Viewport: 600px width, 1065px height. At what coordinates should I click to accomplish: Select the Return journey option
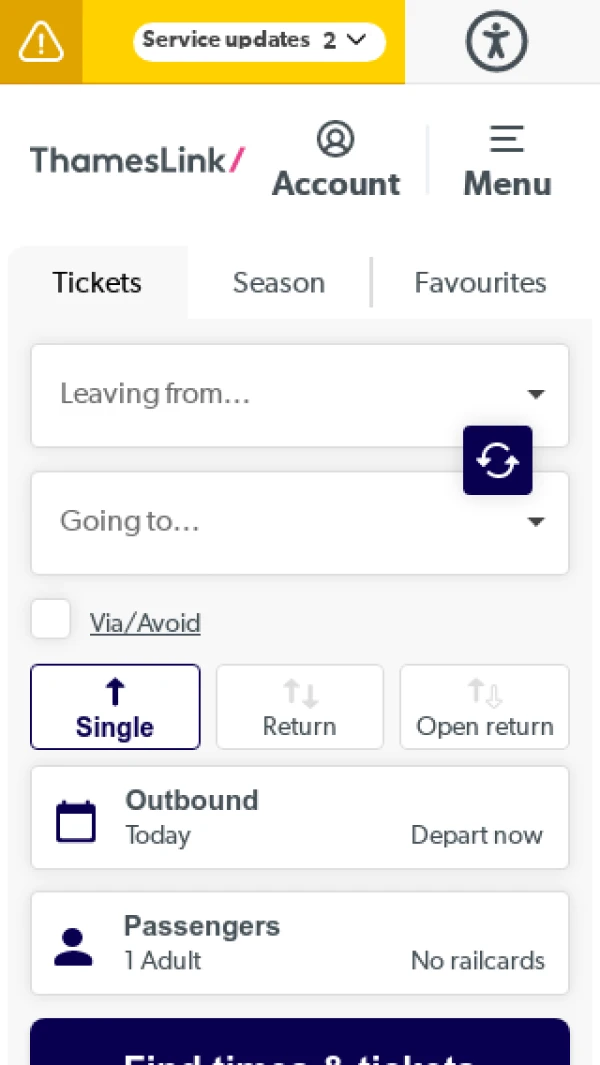coord(299,706)
